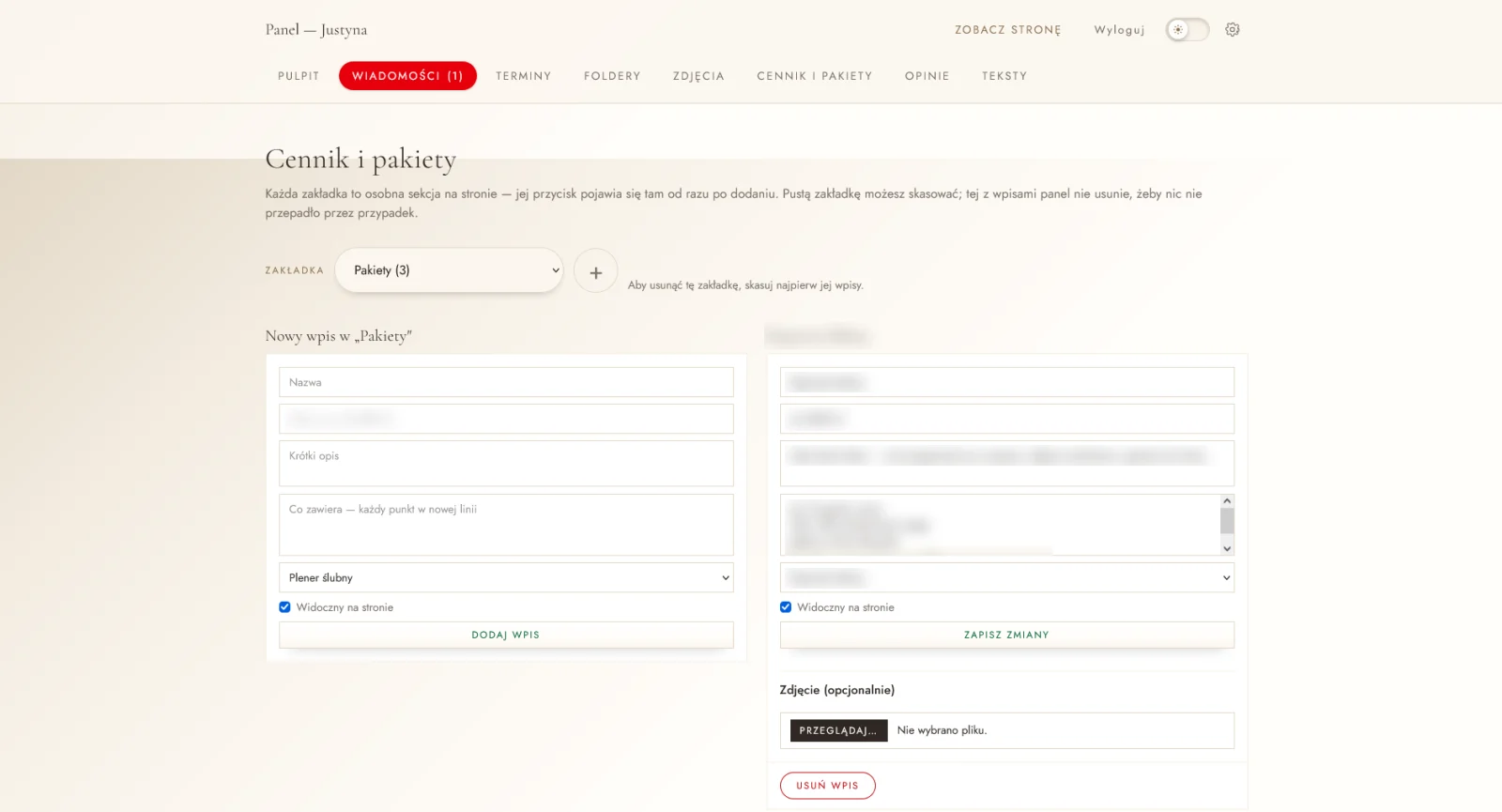Switch to the Zdjęcia tab
The image size is (1502, 812).
tap(698, 76)
